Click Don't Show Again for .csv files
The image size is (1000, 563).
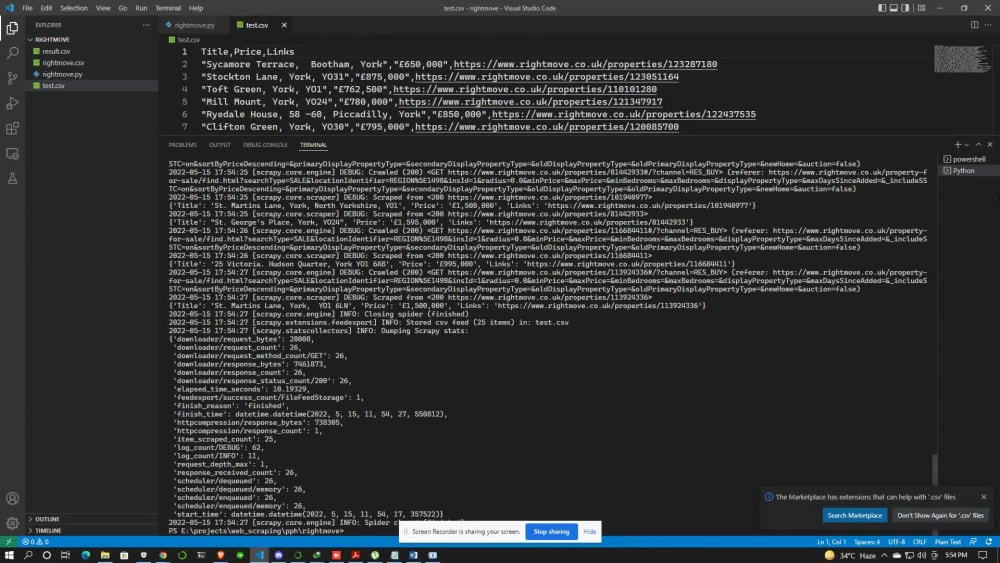pyautogui.click(x=940, y=515)
